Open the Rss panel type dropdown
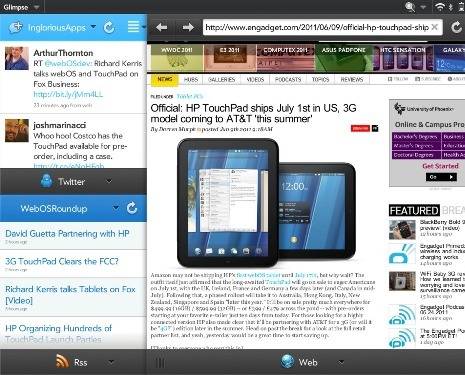 click(x=111, y=362)
